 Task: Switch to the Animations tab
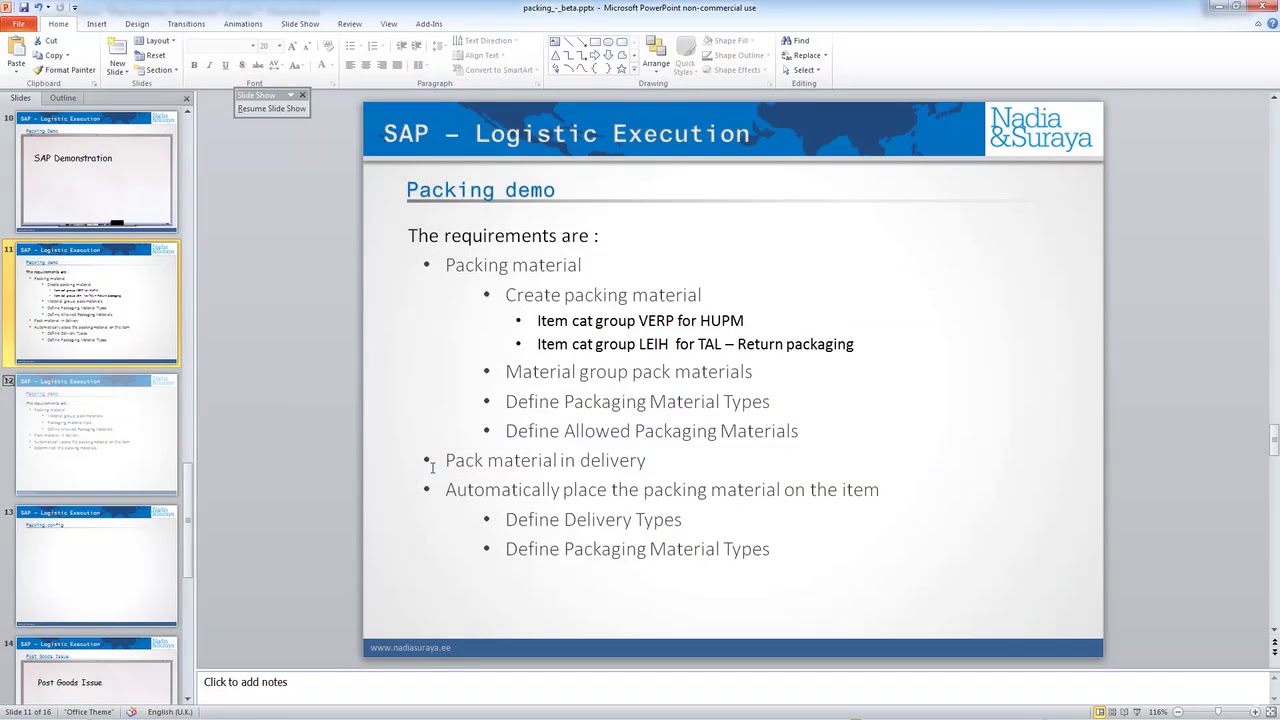243,24
